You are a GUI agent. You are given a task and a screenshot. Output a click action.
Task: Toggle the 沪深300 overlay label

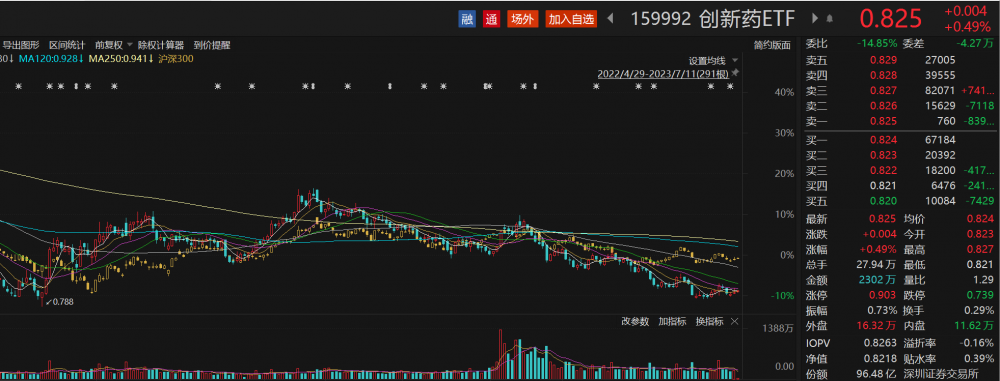coord(175,59)
